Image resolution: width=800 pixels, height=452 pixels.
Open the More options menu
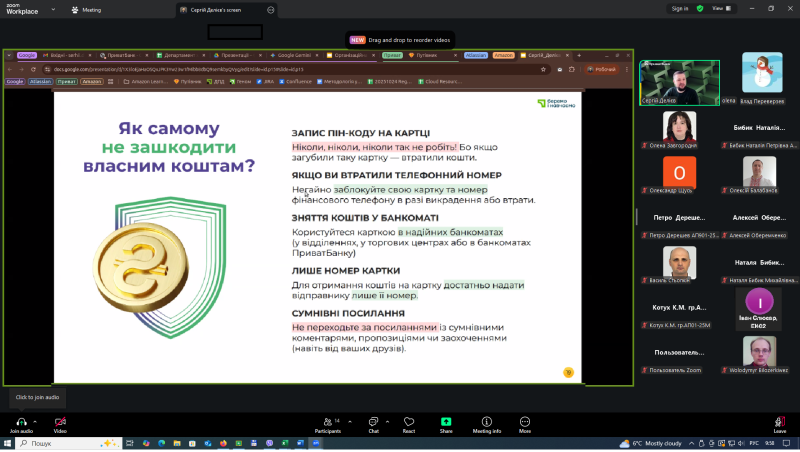coord(525,422)
